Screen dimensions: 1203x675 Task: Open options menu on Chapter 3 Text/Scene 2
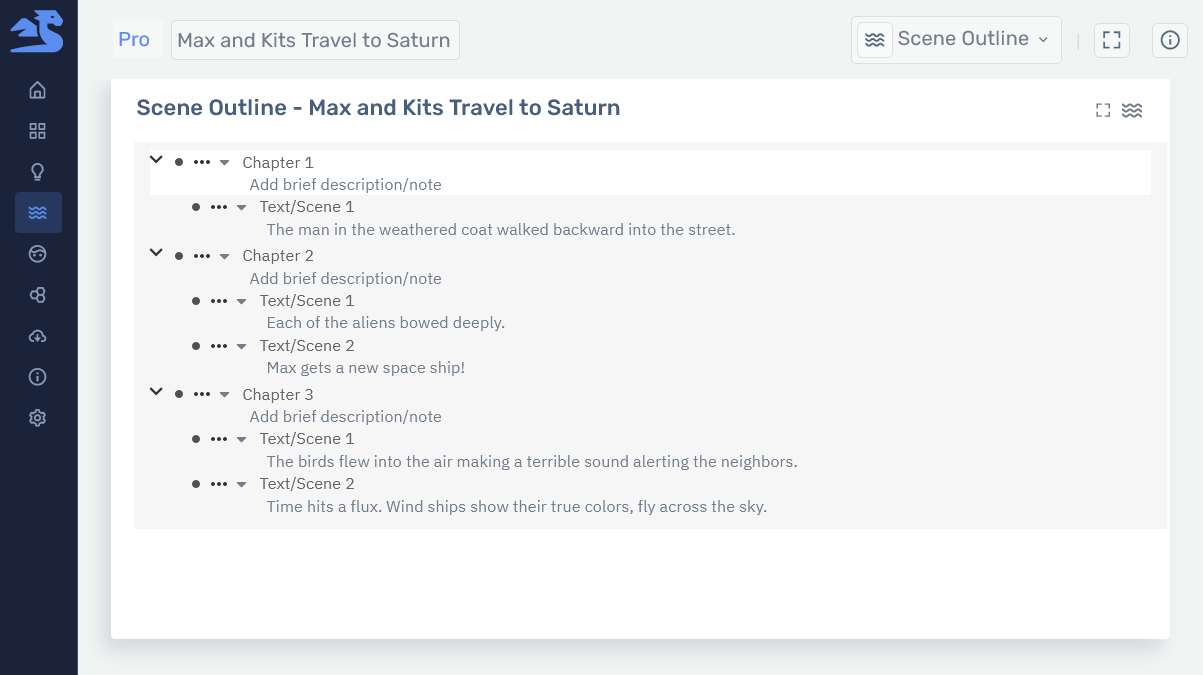coord(219,484)
